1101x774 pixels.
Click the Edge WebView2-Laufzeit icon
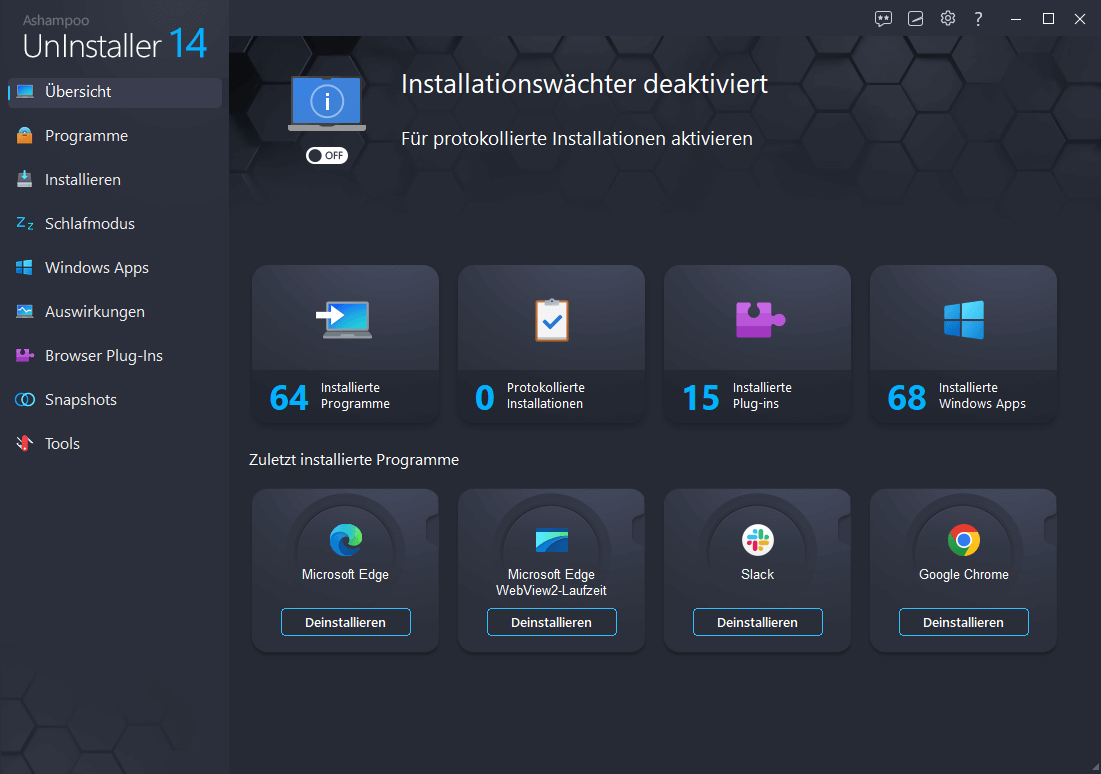551,541
